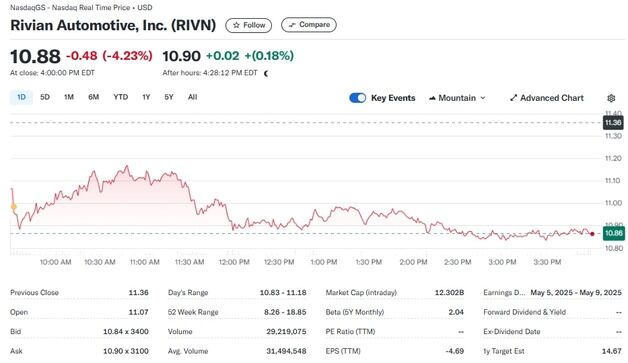The height and width of the screenshot is (363, 628).
Task: Click the Mountain chart type icon
Action: click(432, 98)
